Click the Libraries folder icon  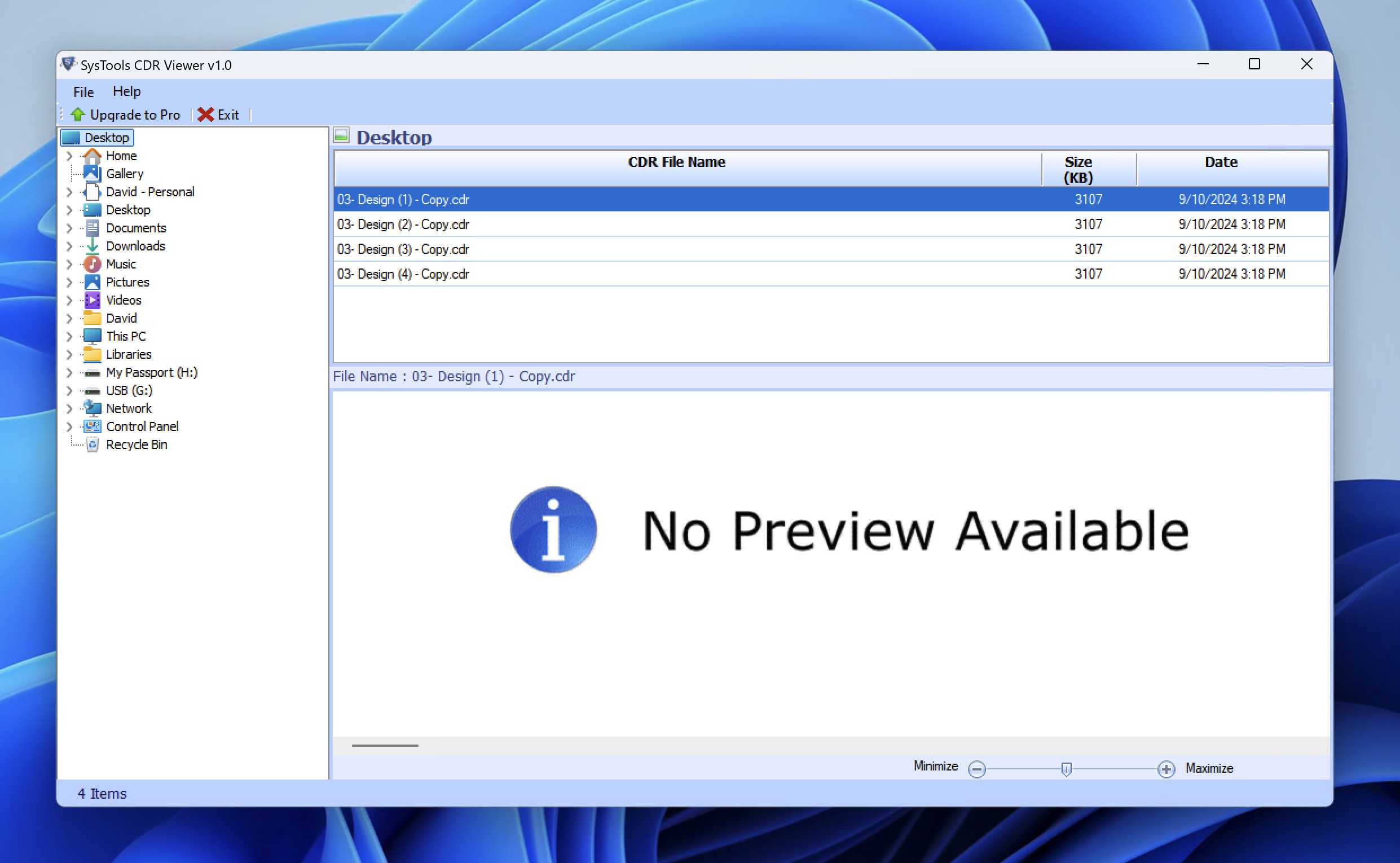pyautogui.click(x=92, y=354)
